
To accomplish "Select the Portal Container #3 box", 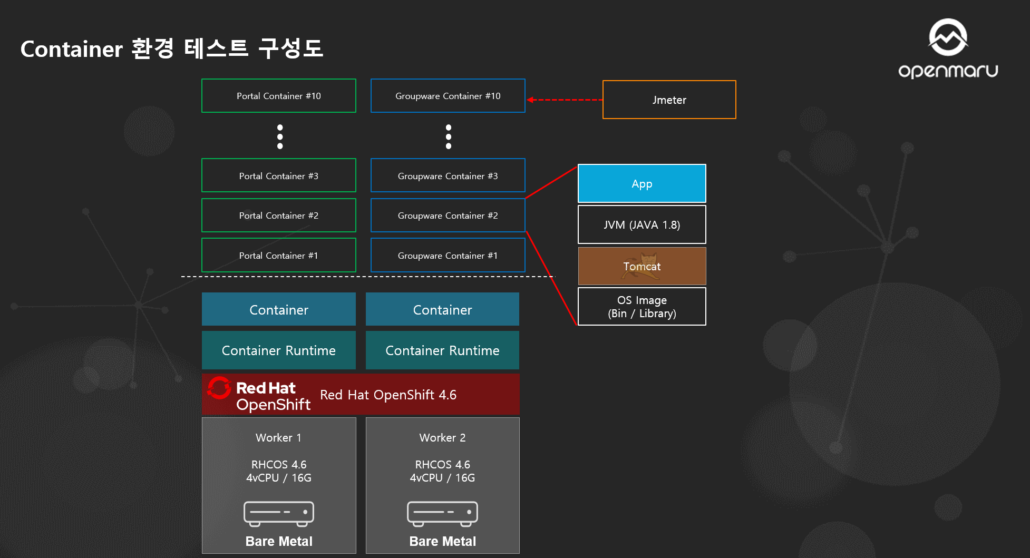I will point(279,175).
